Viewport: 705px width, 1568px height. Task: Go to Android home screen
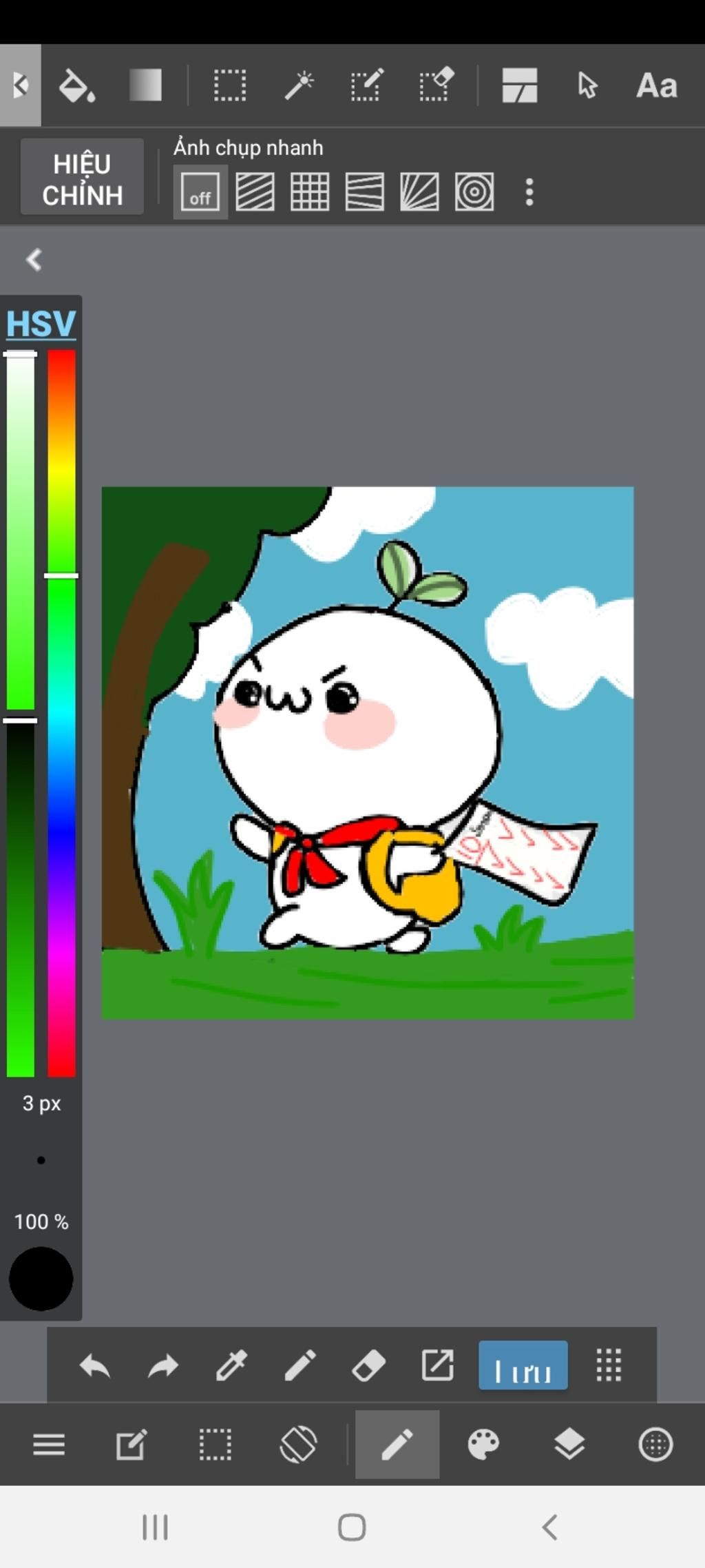(352, 1527)
